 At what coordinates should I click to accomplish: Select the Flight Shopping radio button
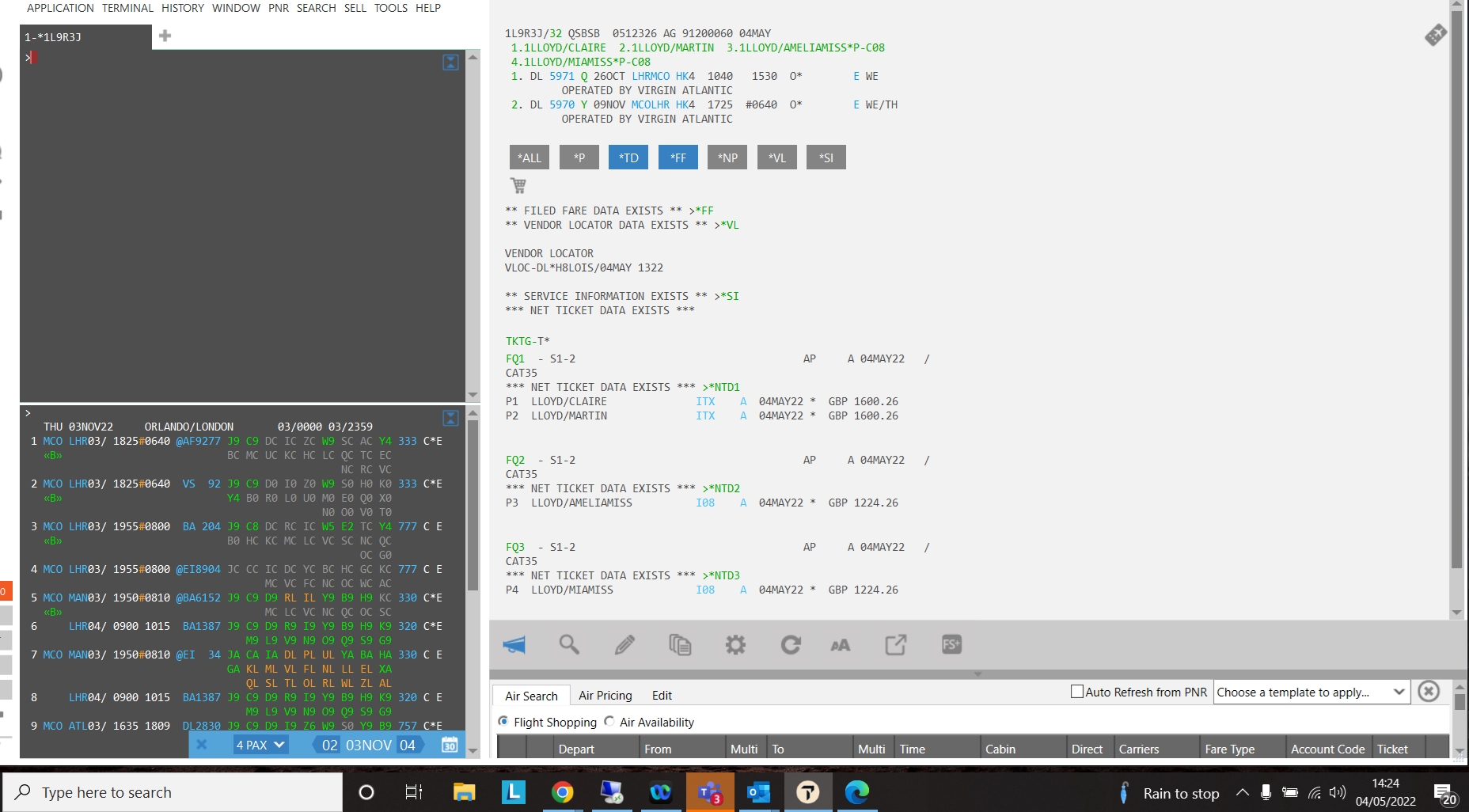[503, 722]
